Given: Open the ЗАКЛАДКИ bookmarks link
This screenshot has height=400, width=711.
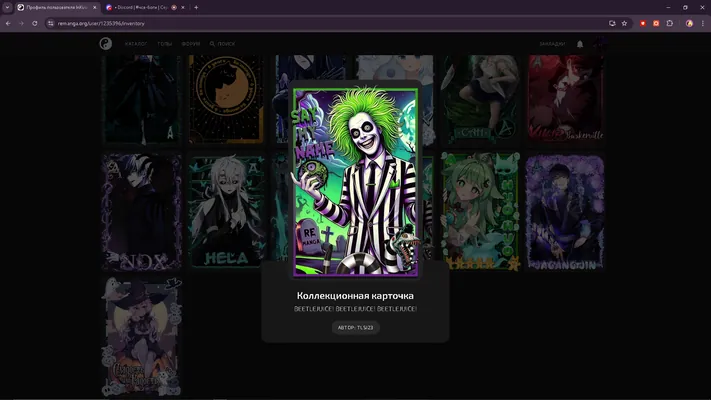Looking at the screenshot, I should coord(552,44).
